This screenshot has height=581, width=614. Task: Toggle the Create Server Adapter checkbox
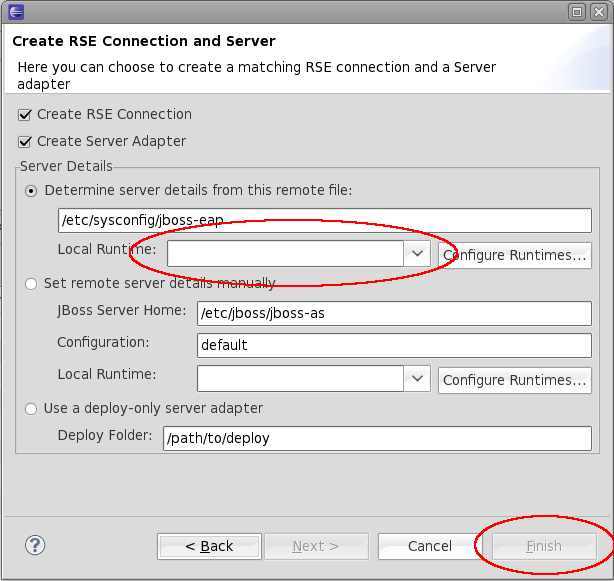click(25, 142)
